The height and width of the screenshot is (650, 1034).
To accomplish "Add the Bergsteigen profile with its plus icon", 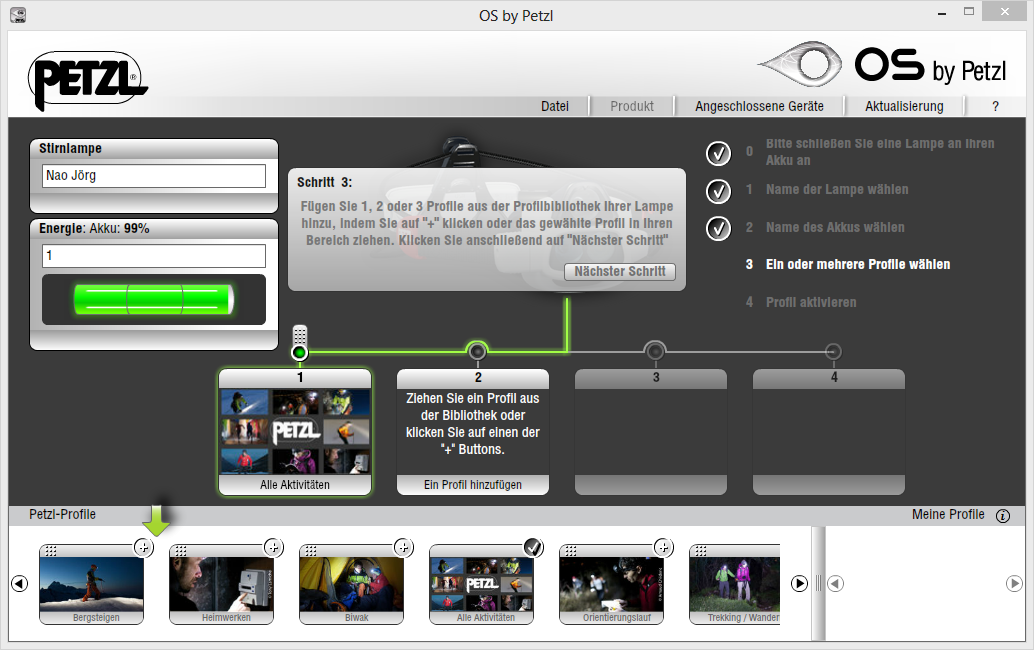I will pyautogui.click(x=143, y=547).
